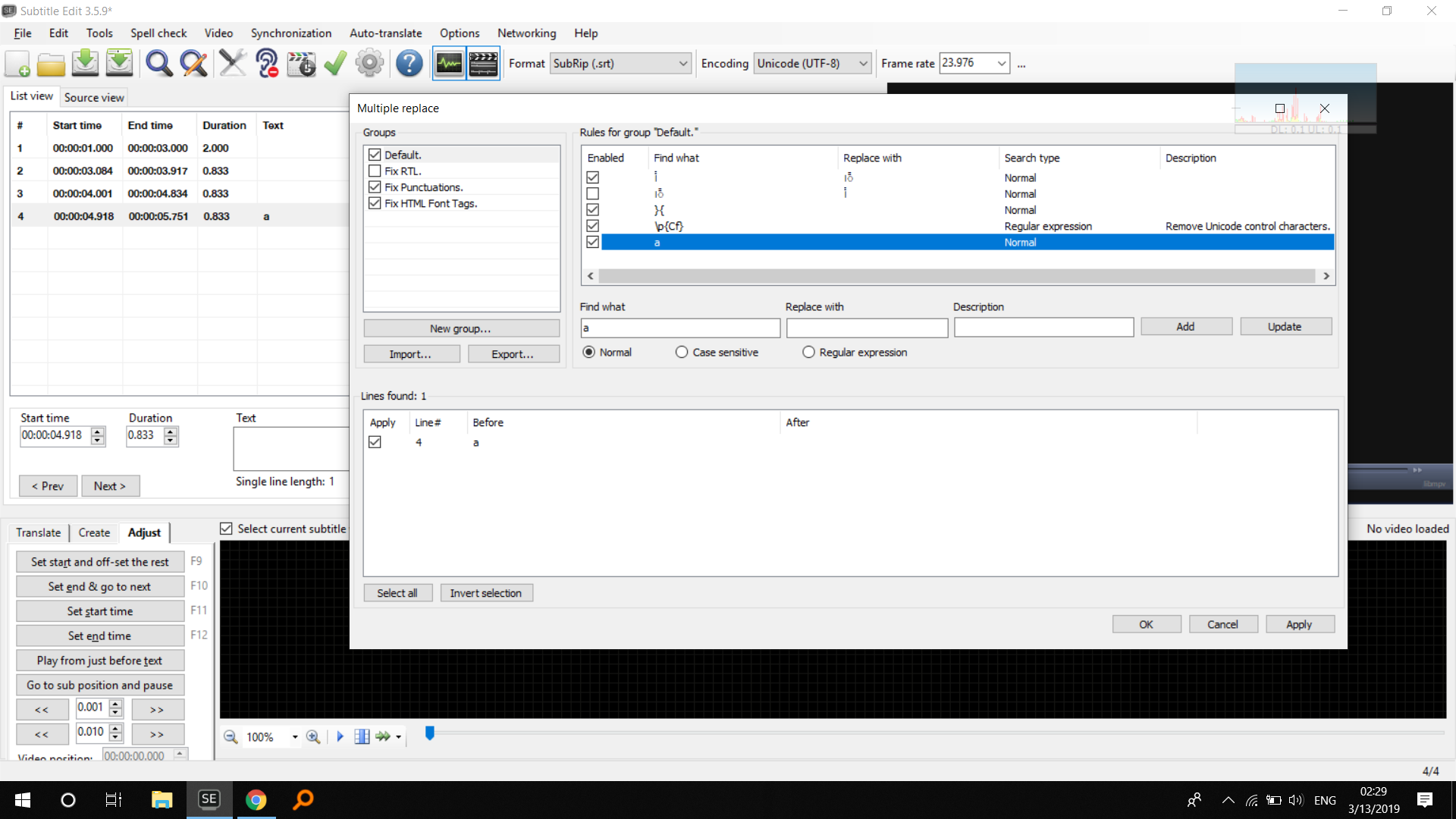Open Help with the question mark icon
This screenshot has height=819, width=1456.
click(409, 64)
